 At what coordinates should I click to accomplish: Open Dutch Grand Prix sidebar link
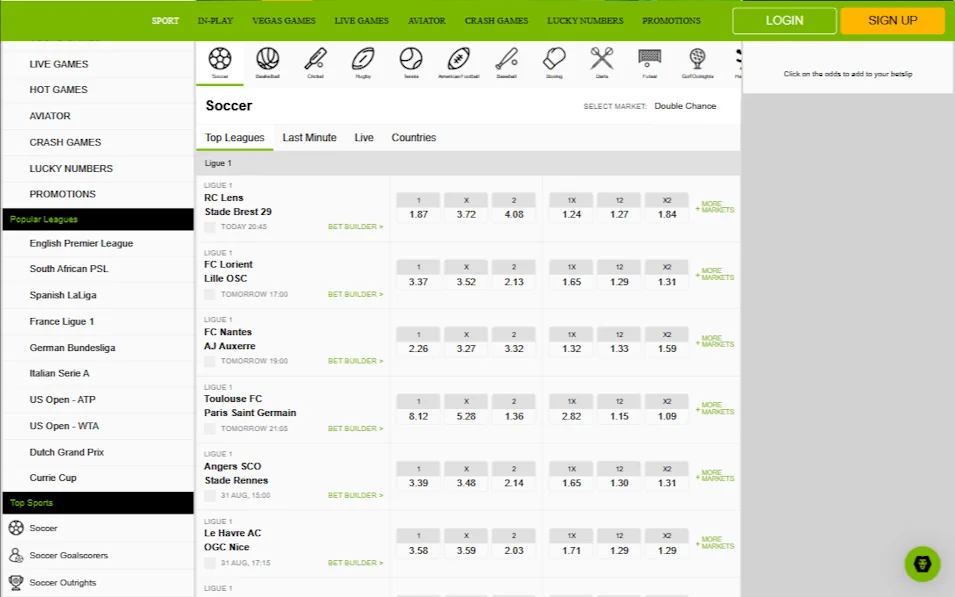click(66, 453)
